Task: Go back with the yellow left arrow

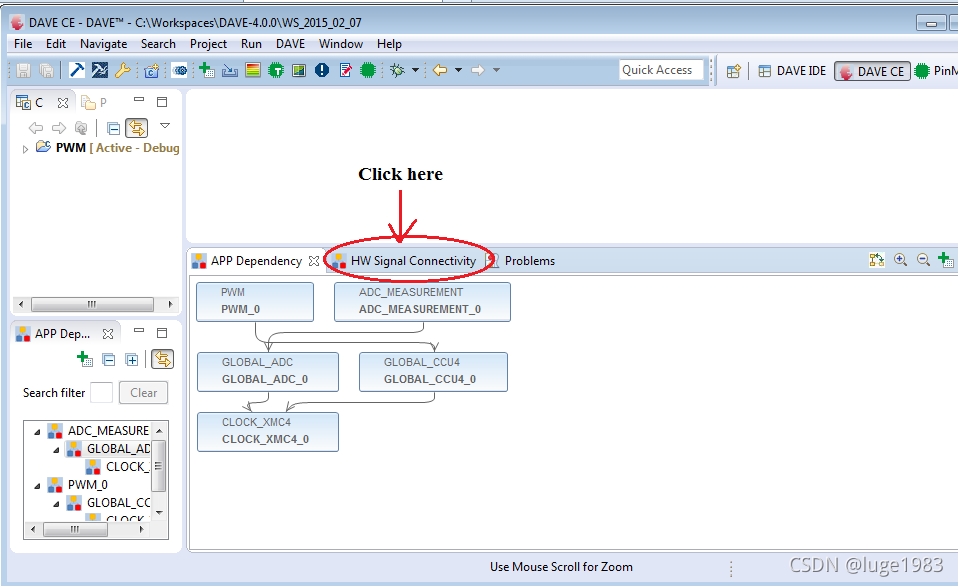Action: 440,70
